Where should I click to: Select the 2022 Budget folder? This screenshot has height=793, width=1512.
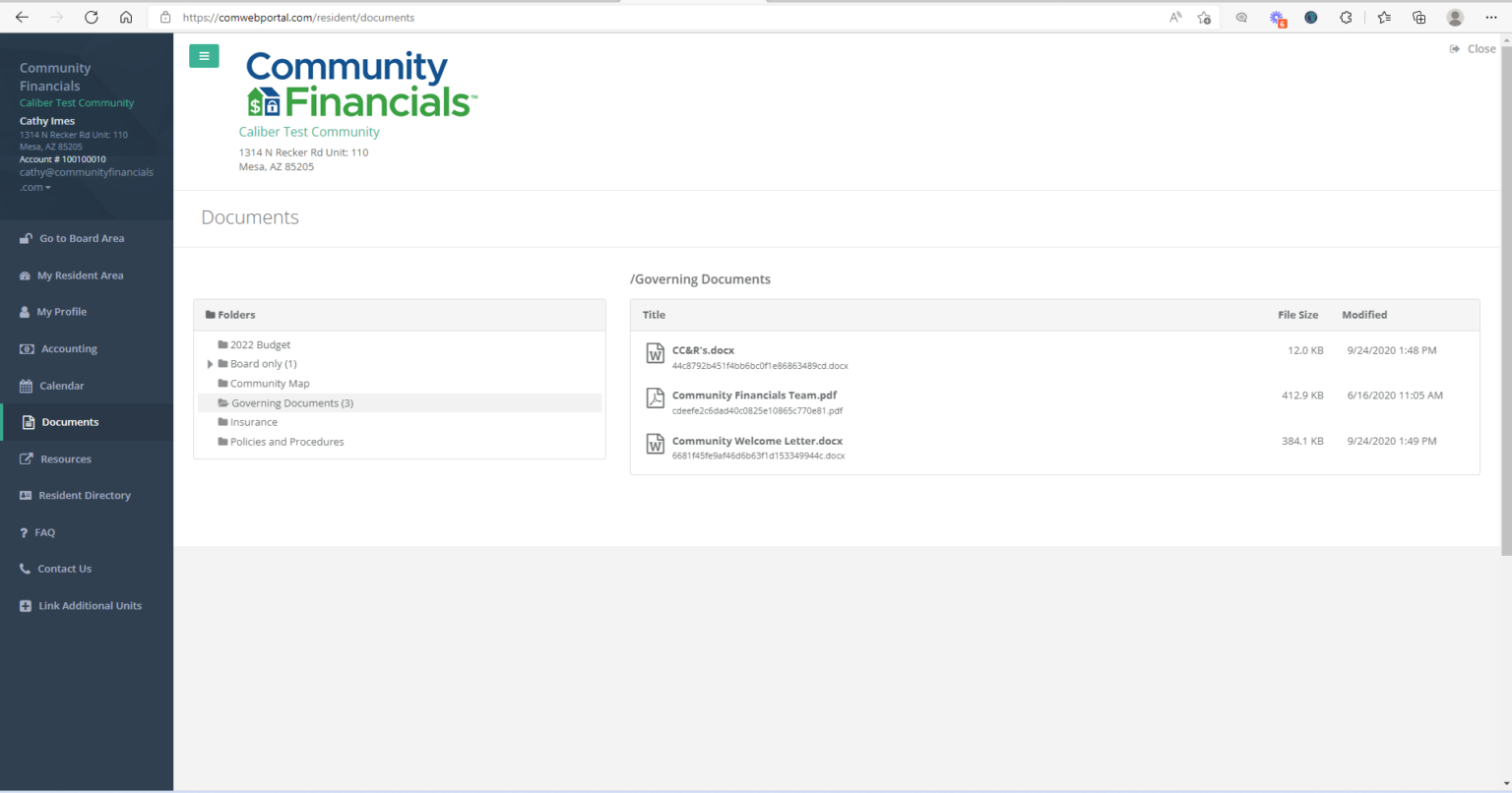(x=260, y=345)
